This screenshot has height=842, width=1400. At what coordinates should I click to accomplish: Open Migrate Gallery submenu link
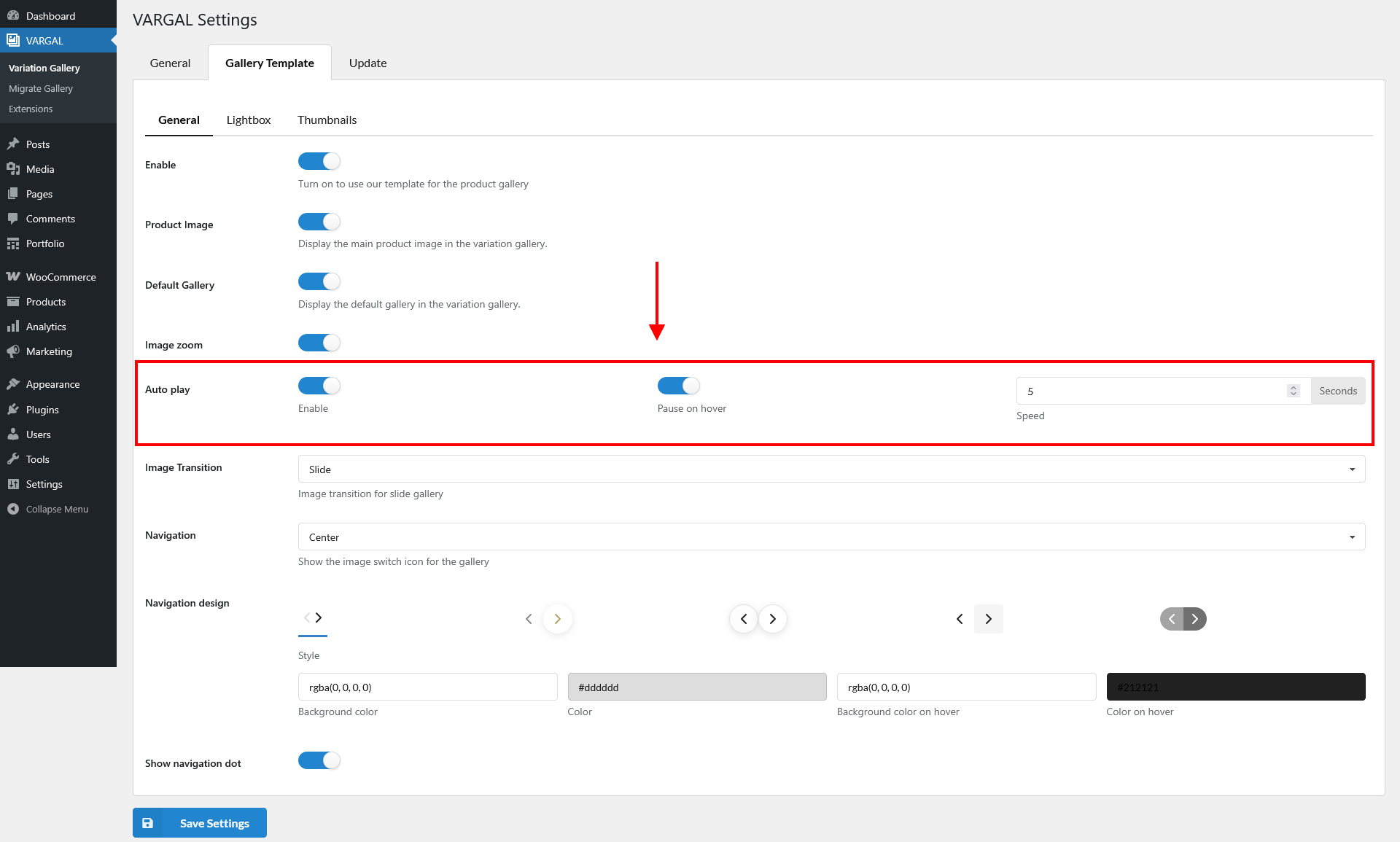point(41,88)
